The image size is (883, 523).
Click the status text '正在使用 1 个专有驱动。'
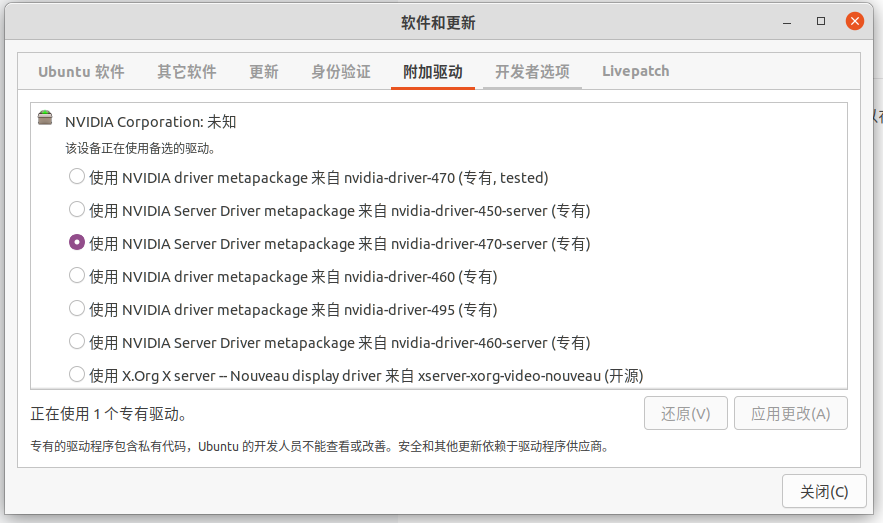click(108, 414)
